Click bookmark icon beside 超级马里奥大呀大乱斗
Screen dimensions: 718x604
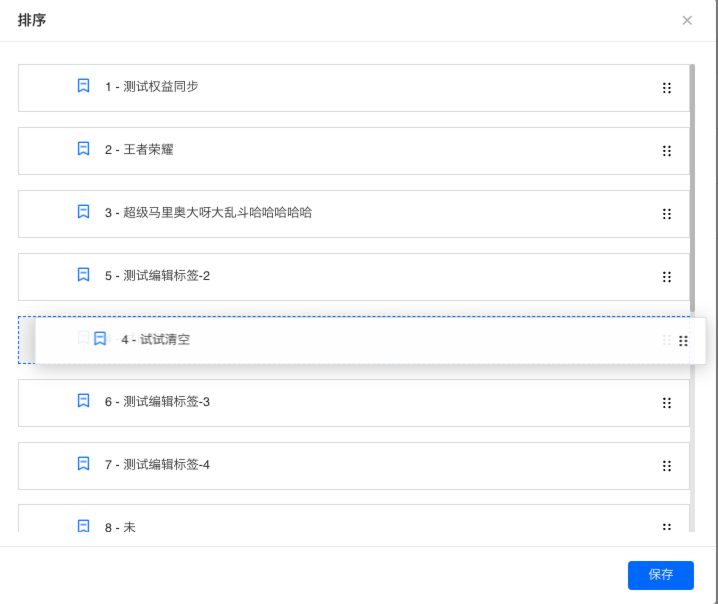tap(83, 212)
